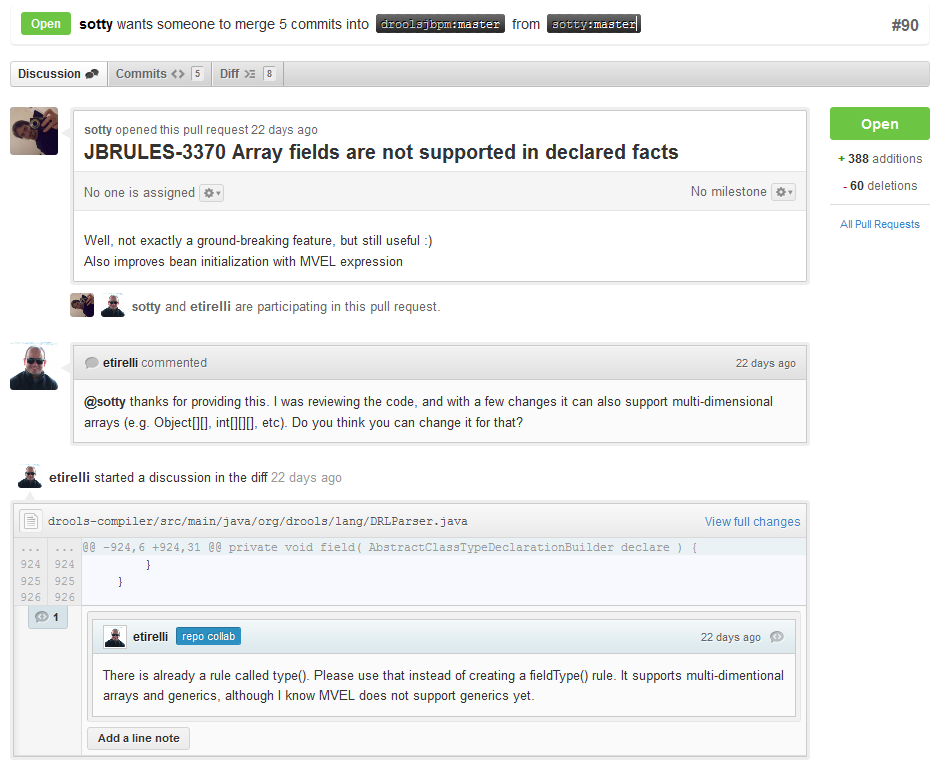This screenshot has height=760, width=934.
Task: Open the milestone gear dropdown
Action: pyautogui.click(x=783, y=192)
